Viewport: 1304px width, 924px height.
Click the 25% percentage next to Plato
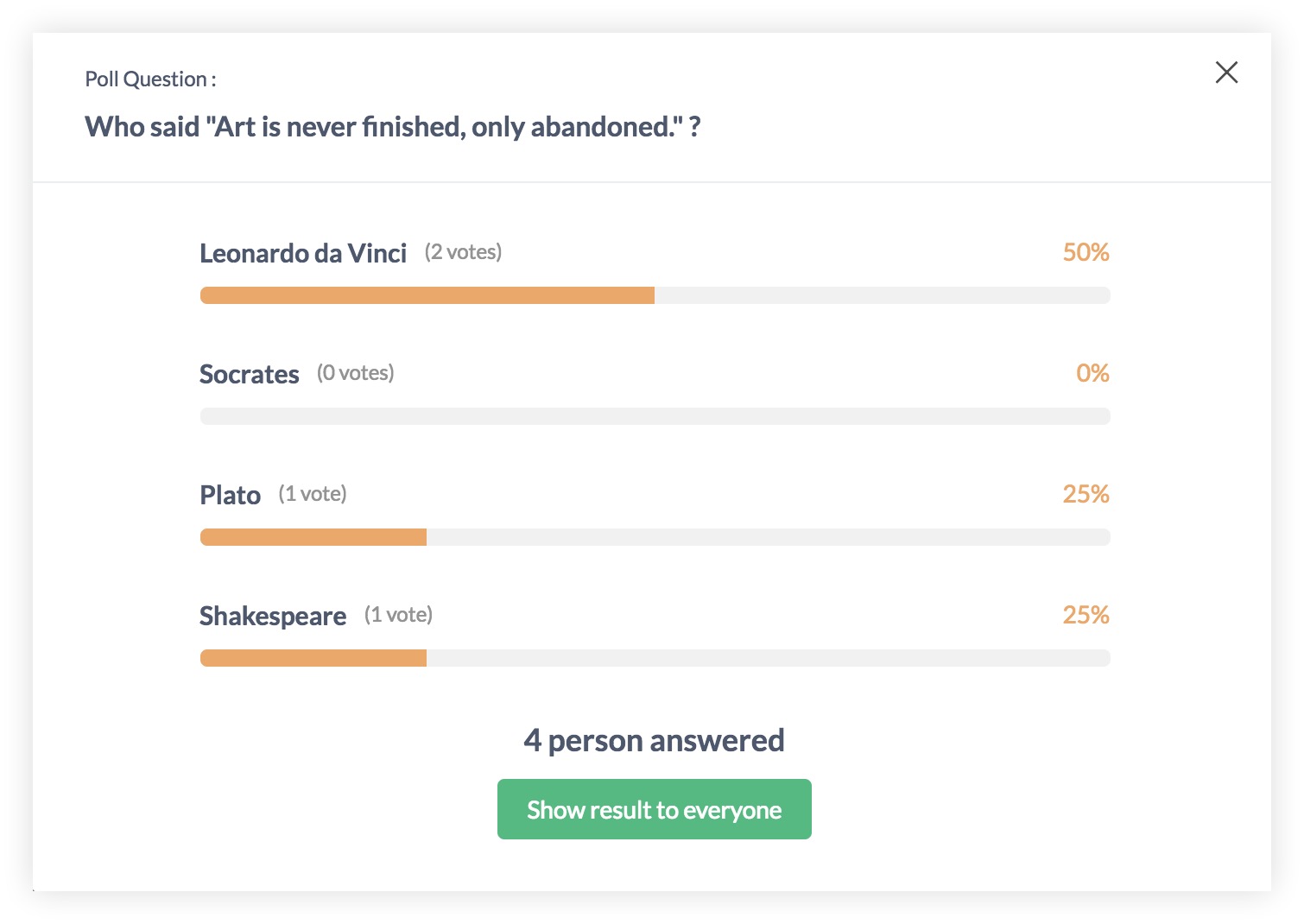pos(1086,494)
